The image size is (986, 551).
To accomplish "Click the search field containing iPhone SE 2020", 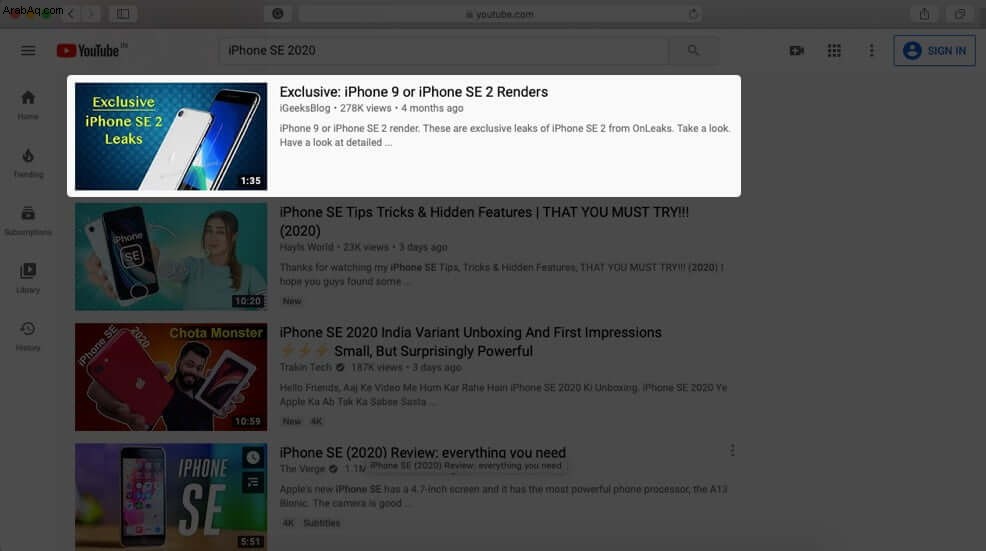I will [x=443, y=50].
